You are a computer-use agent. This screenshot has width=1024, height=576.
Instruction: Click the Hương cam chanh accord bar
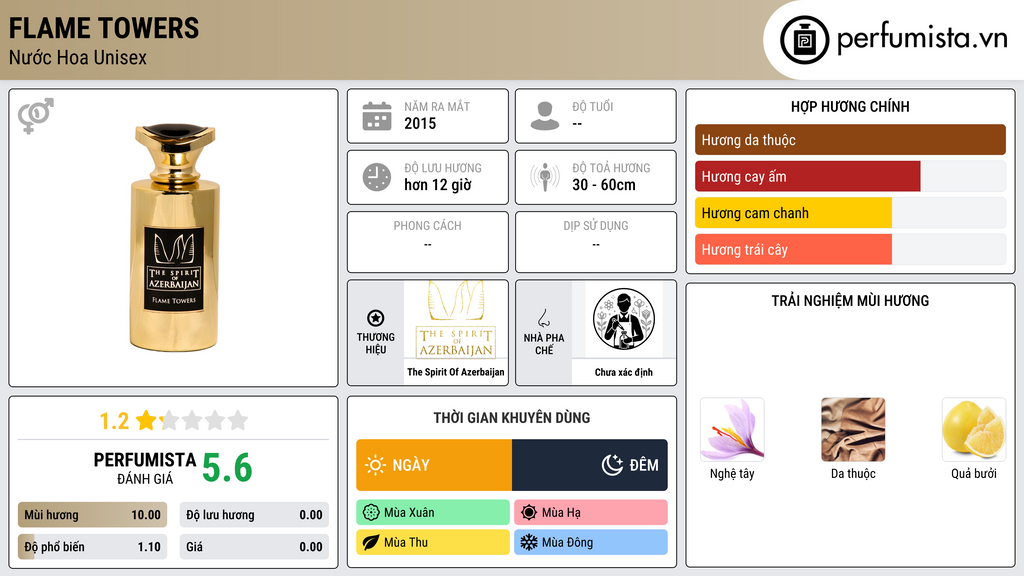(850, 213)
